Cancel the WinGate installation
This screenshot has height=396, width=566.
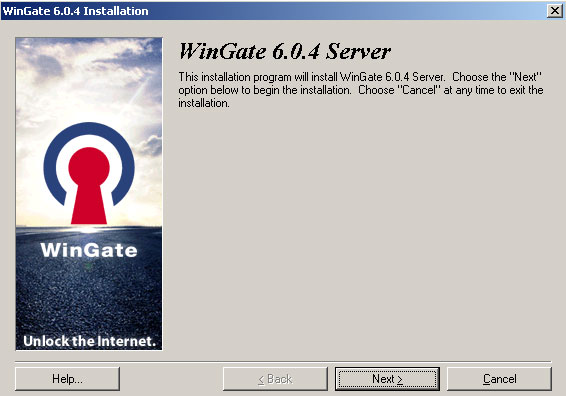click(499, 379)
